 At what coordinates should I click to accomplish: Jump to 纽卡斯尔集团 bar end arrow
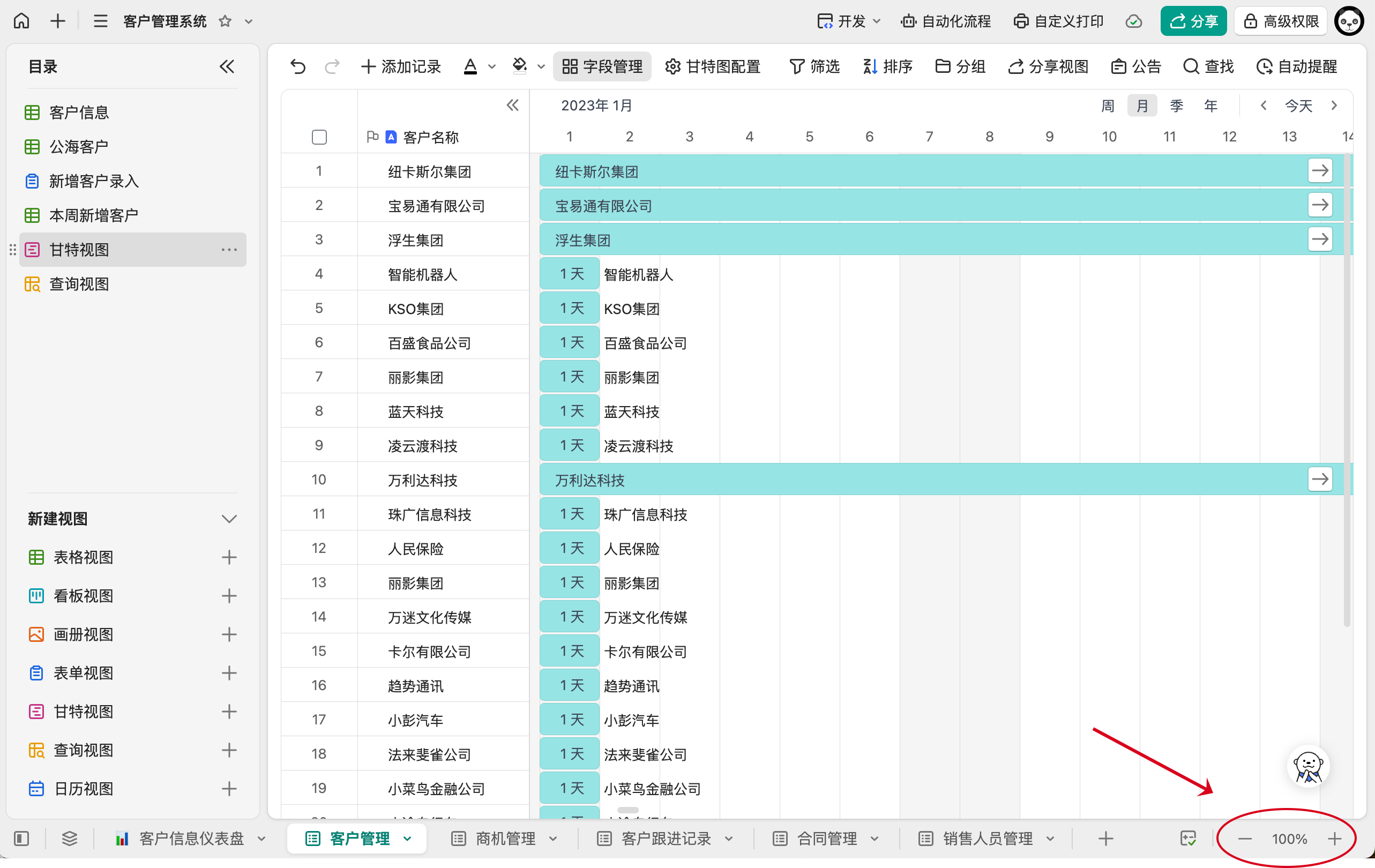click(1320, 171)
